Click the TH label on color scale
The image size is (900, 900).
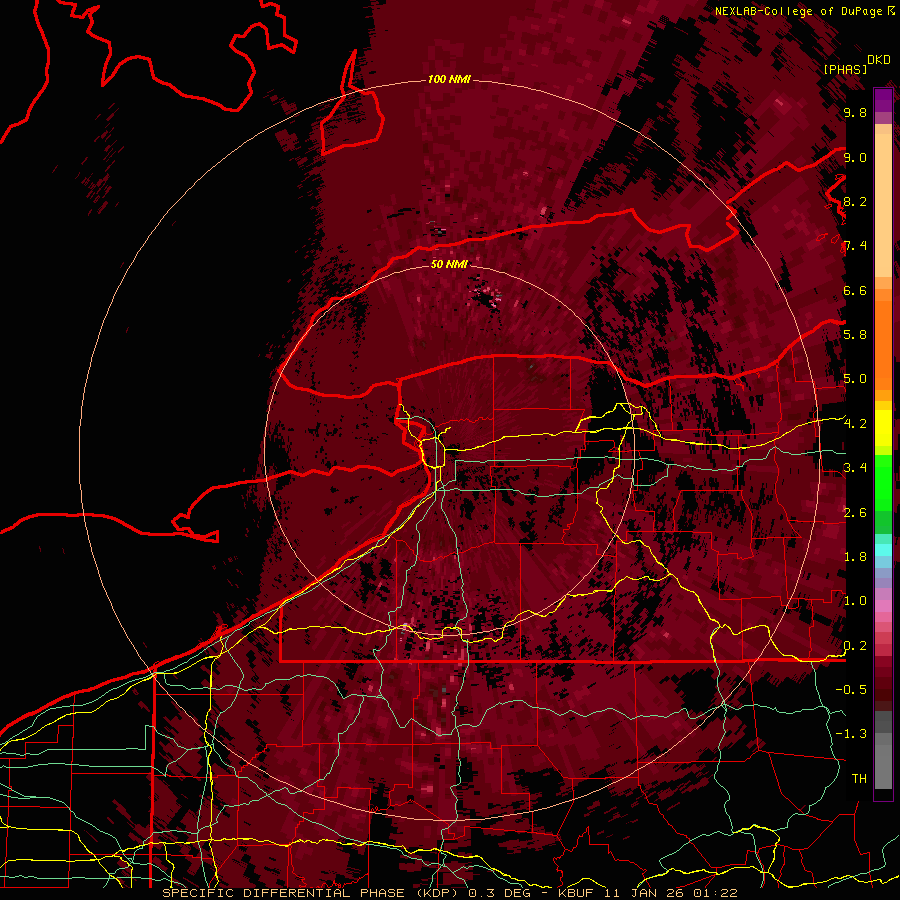859,779
